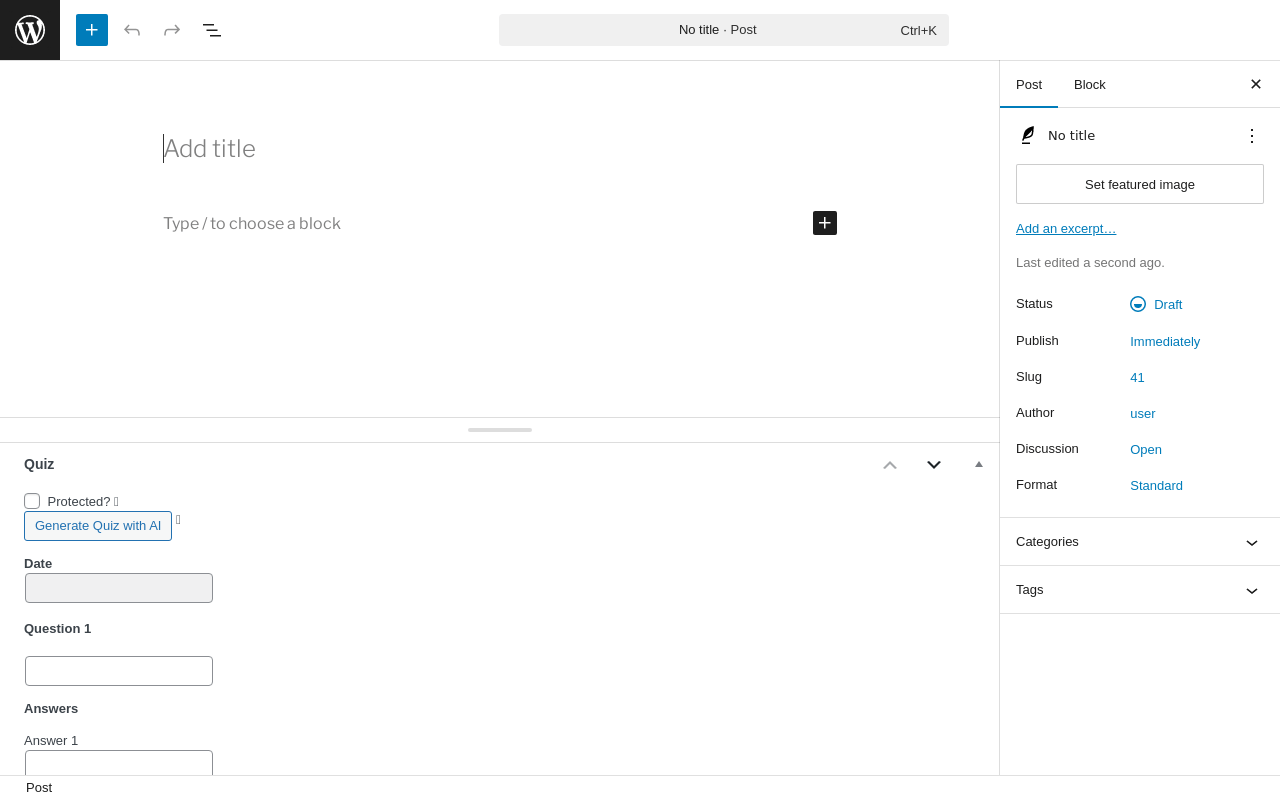Click the meta box resize handle bar

point(500,430)
